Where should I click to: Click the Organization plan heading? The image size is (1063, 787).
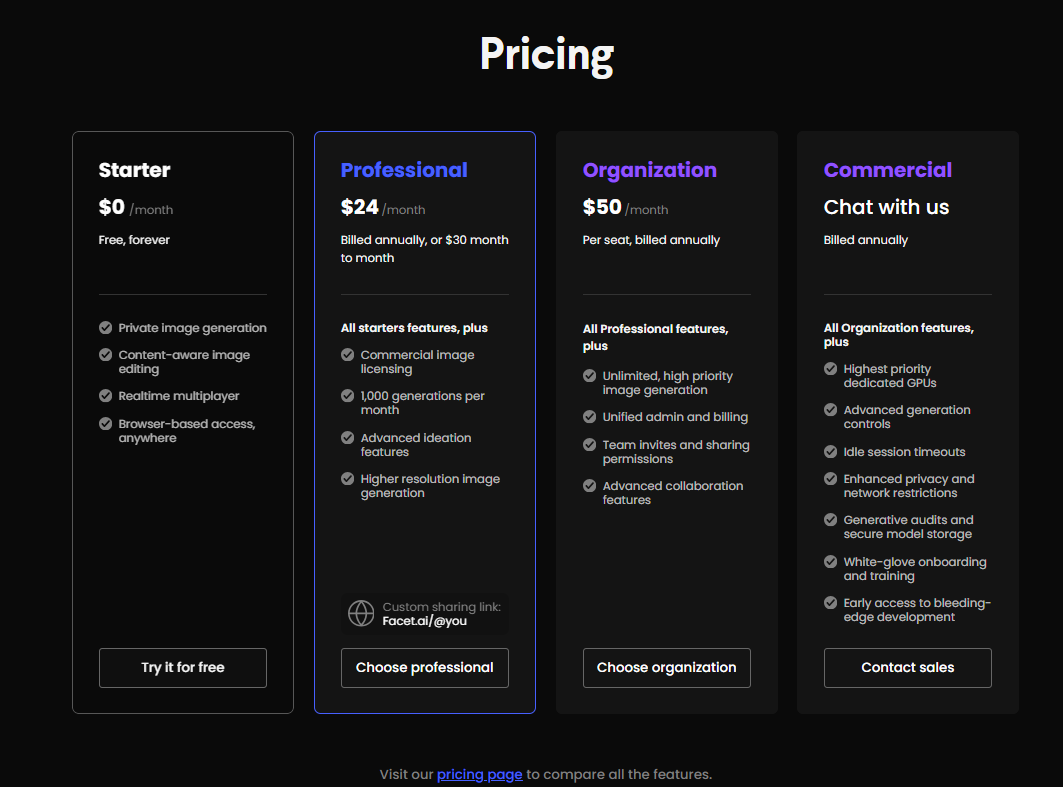pos(649,170)
